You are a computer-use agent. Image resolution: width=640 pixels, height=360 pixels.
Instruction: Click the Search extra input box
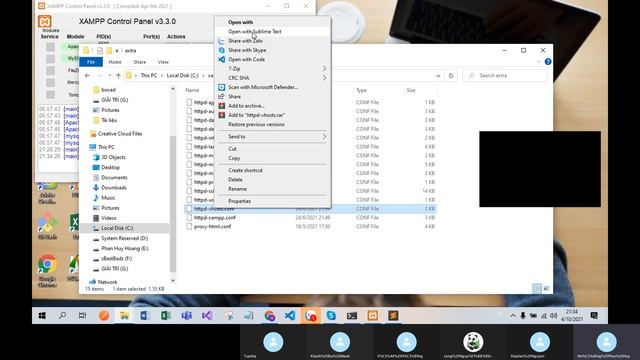(x=505, y=76)
